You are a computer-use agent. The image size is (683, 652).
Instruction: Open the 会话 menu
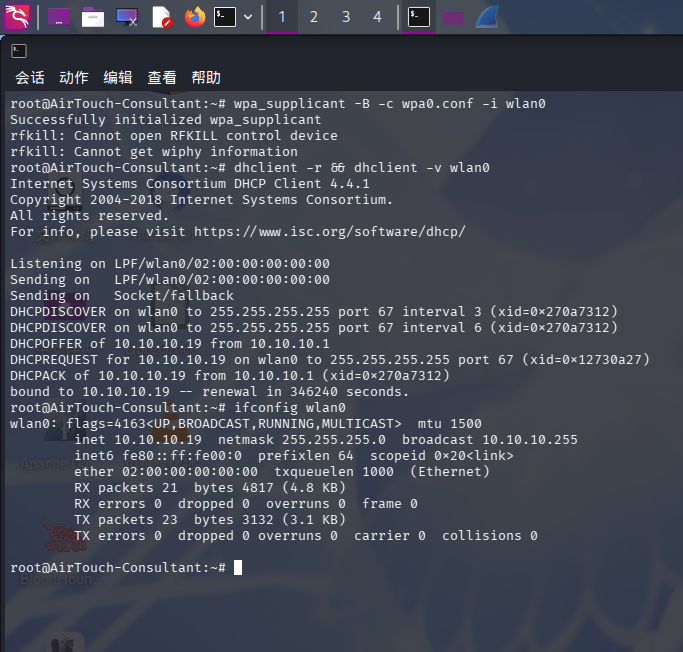point(30,78)
